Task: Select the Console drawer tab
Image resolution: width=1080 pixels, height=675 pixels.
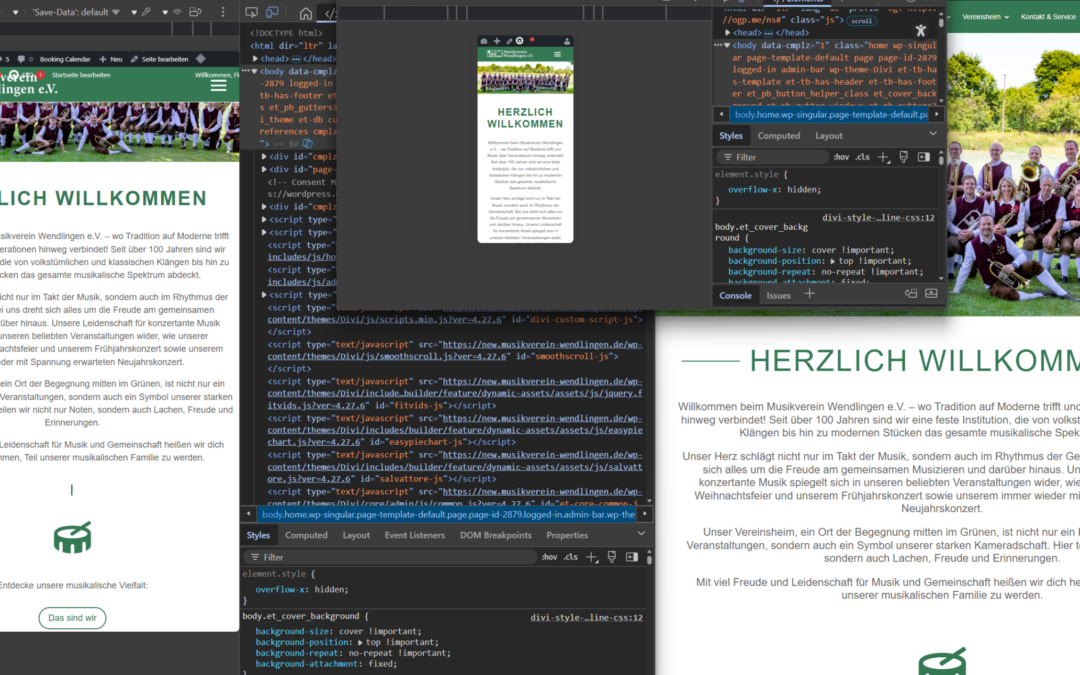Action: (735, 295)
